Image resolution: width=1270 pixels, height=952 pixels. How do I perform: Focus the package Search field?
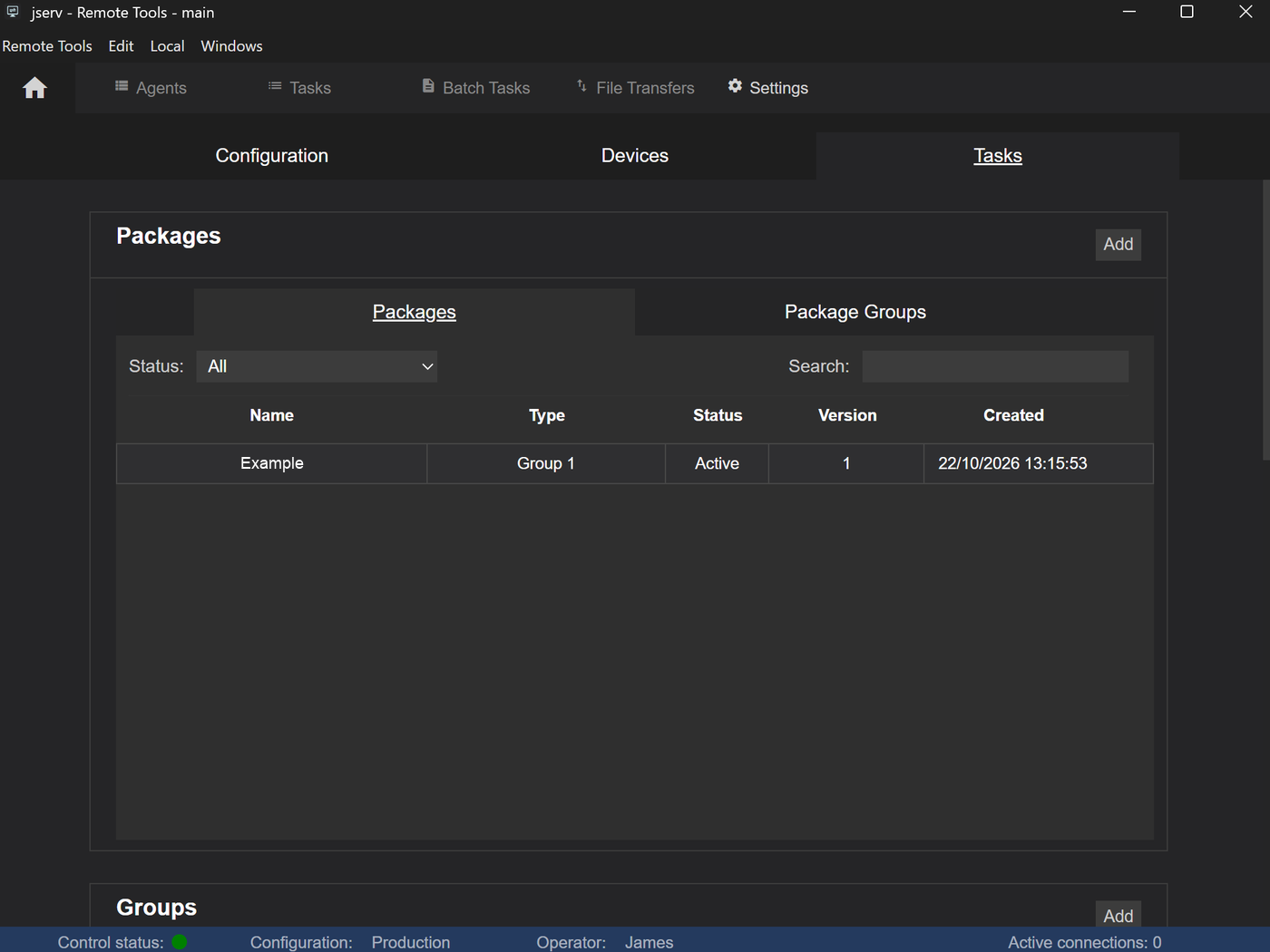995,366
